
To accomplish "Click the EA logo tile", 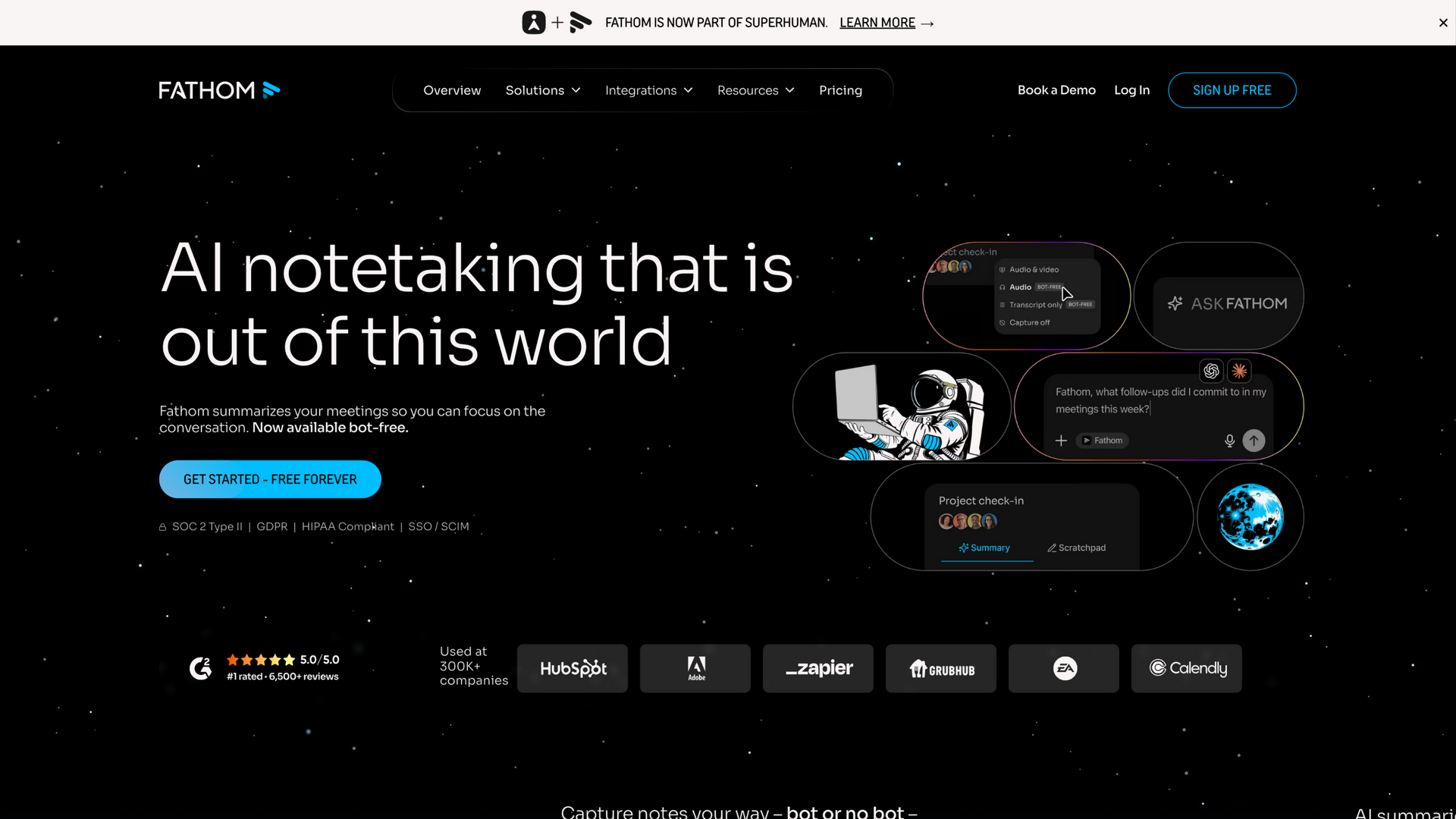I will pyautogui.click(x=1064, y=668).
